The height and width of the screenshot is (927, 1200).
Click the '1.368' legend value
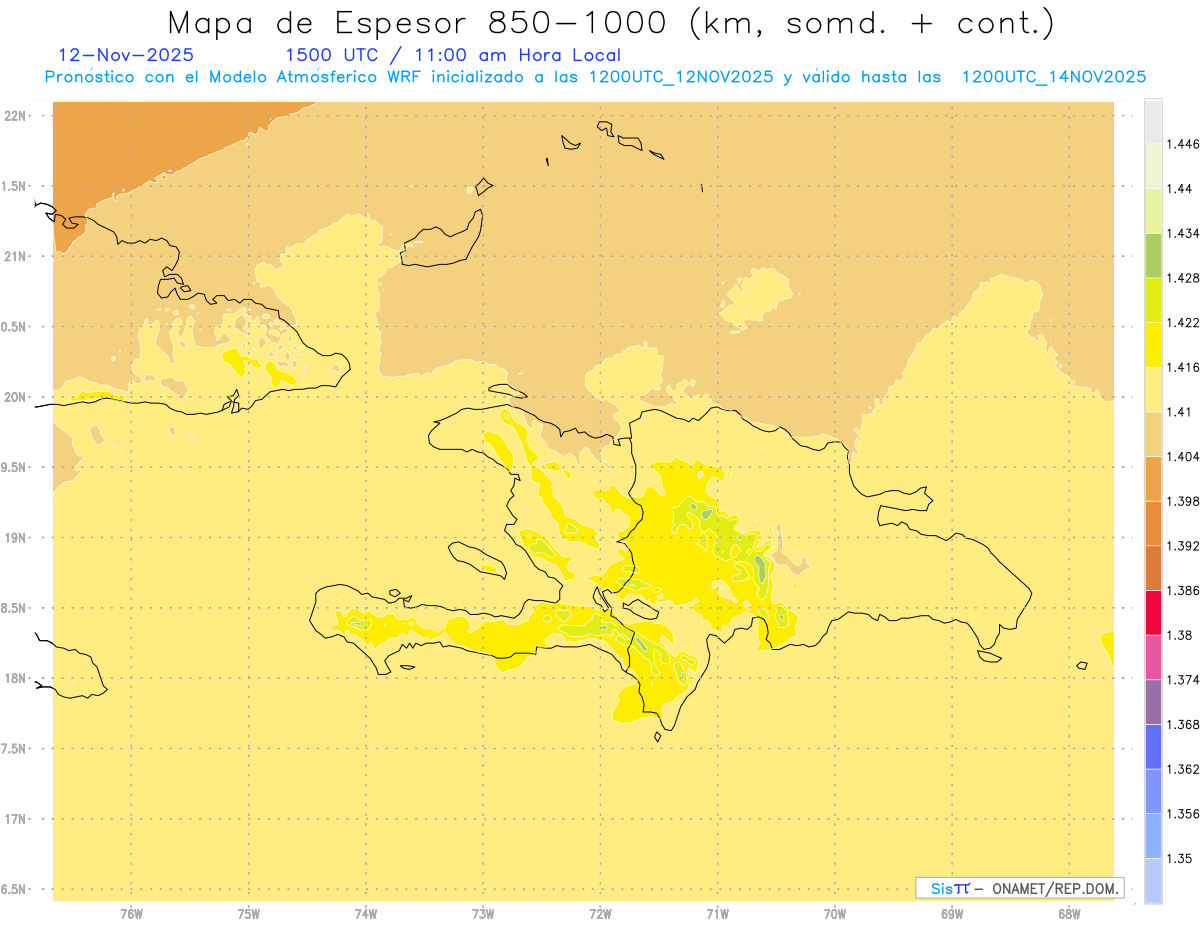click(1183, 724)
